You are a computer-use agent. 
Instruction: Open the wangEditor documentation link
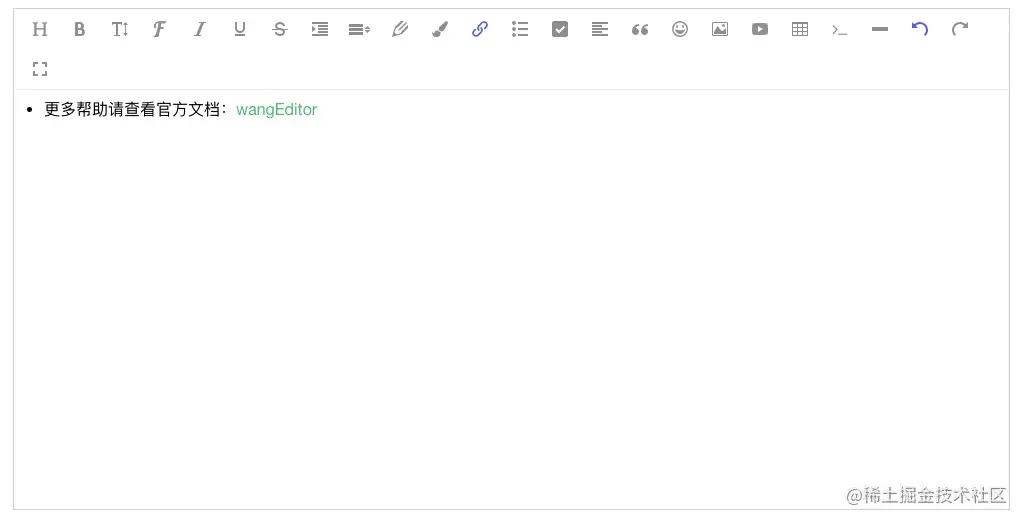[x=277, y=110]
